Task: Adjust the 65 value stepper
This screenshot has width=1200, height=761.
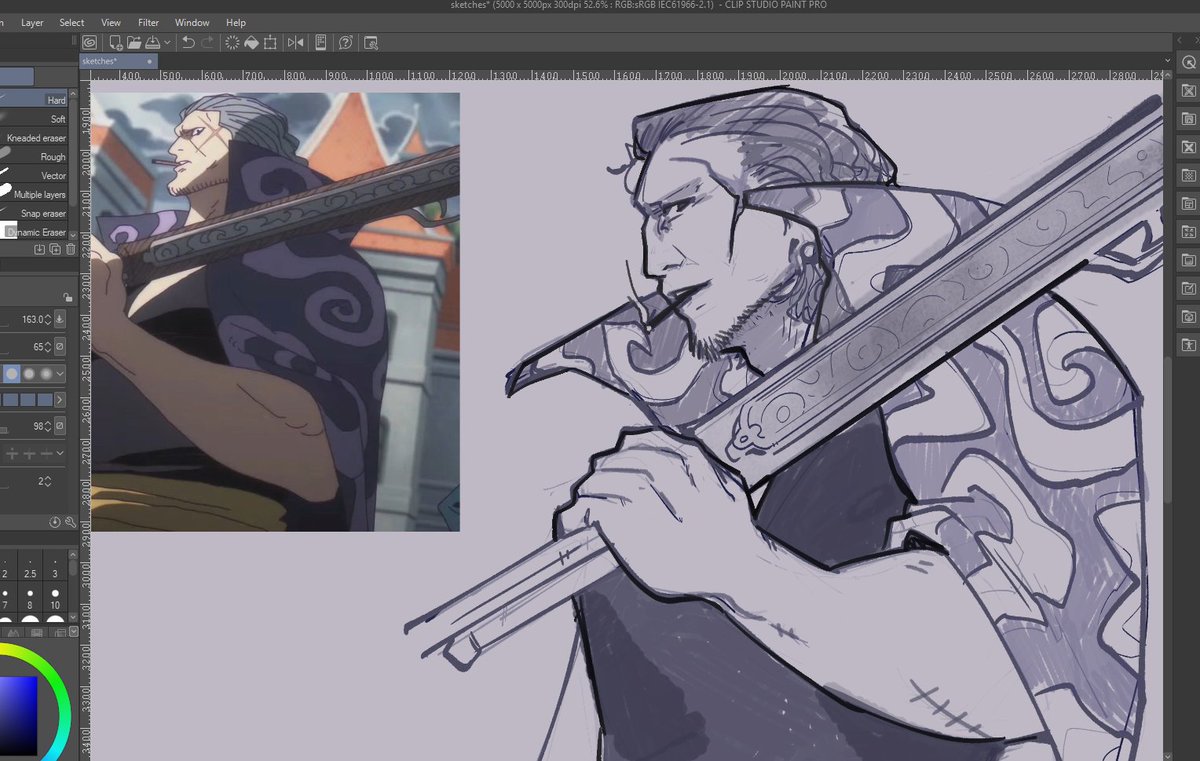Action: [x=48, y=347]
